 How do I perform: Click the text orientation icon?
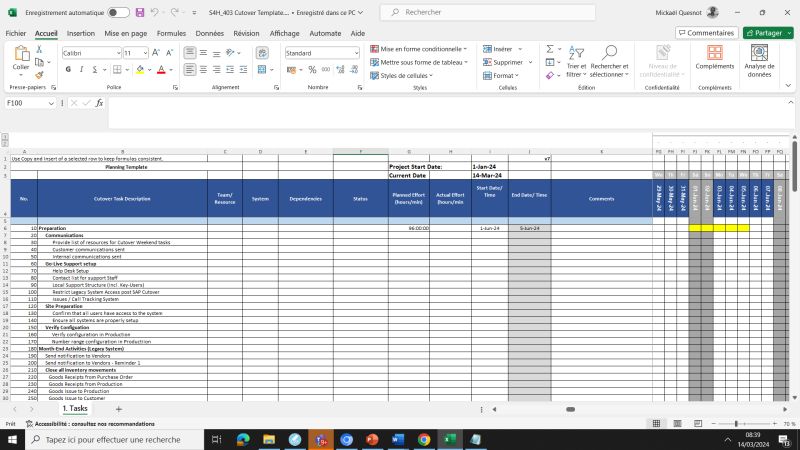pyautogui.click(x=230, y=53)
